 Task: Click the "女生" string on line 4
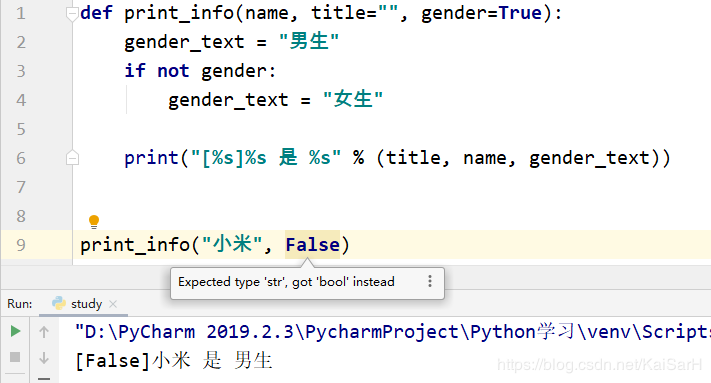click(x=353, y=99)
